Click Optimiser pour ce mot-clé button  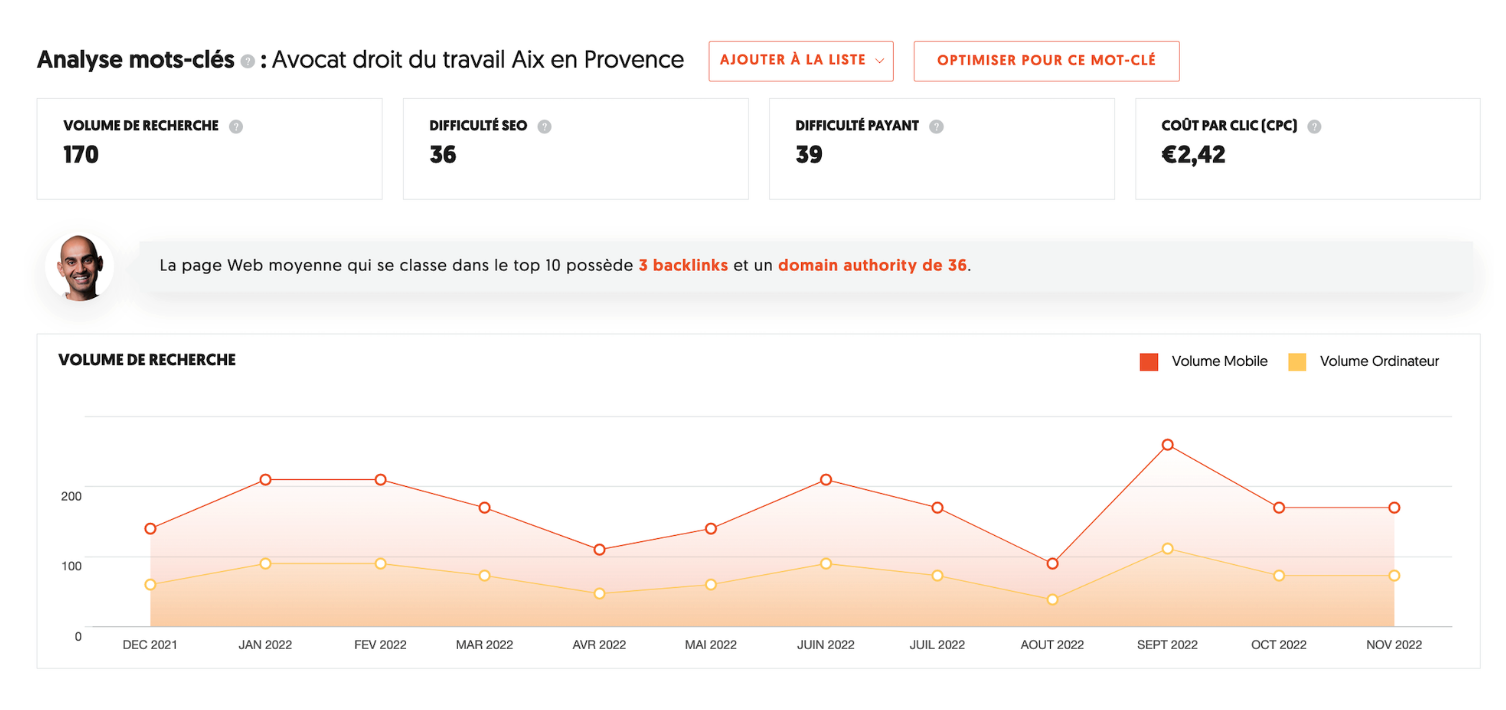(1046, 61)
